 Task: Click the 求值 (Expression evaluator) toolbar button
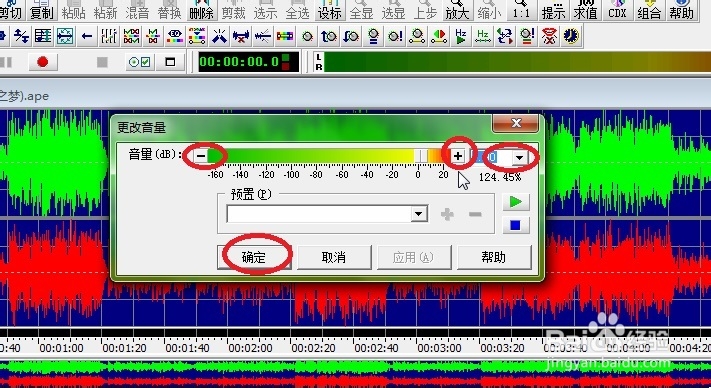(585, 11)
